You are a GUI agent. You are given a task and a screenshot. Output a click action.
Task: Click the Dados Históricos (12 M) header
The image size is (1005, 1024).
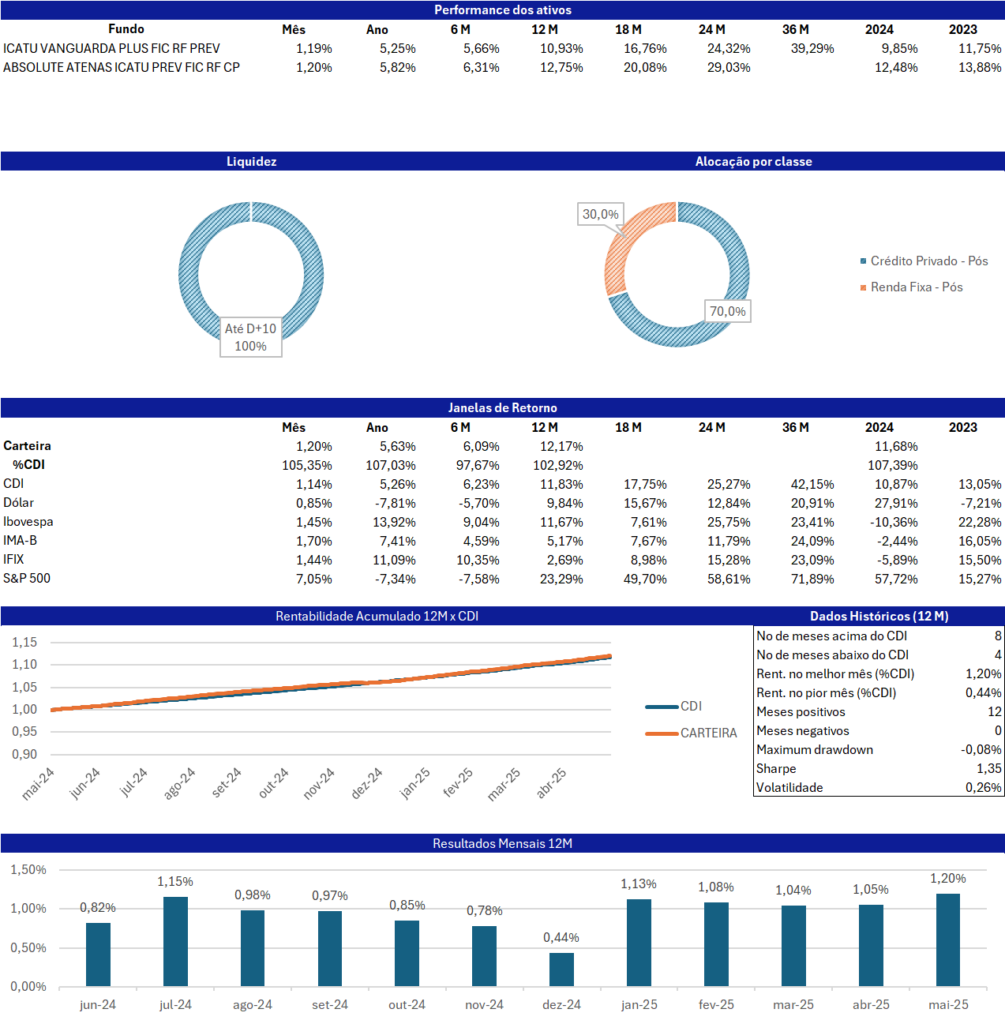point(877,616)
